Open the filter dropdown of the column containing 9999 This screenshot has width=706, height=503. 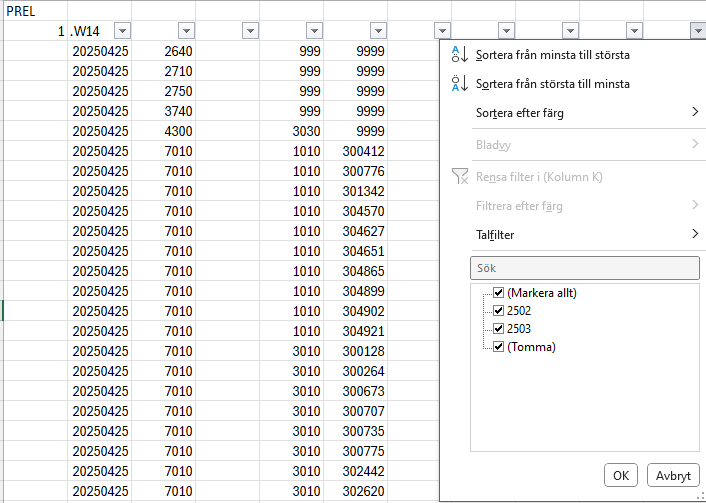click(378, 31)
